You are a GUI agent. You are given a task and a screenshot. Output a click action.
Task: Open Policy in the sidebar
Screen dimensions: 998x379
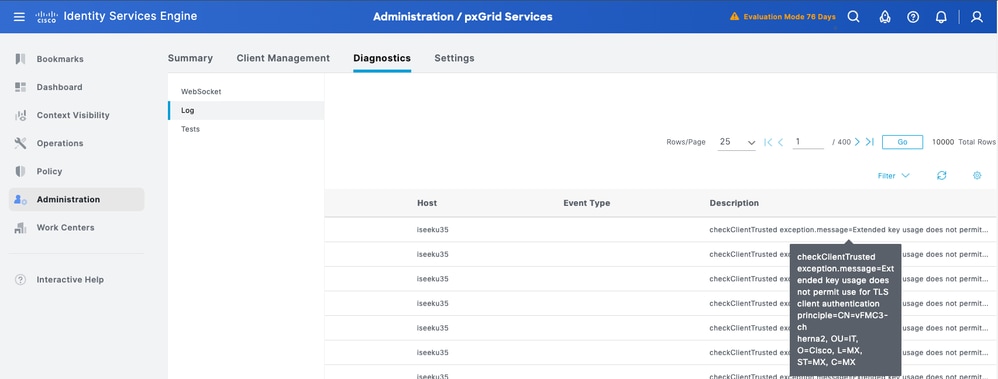click(x=49, y=171)
